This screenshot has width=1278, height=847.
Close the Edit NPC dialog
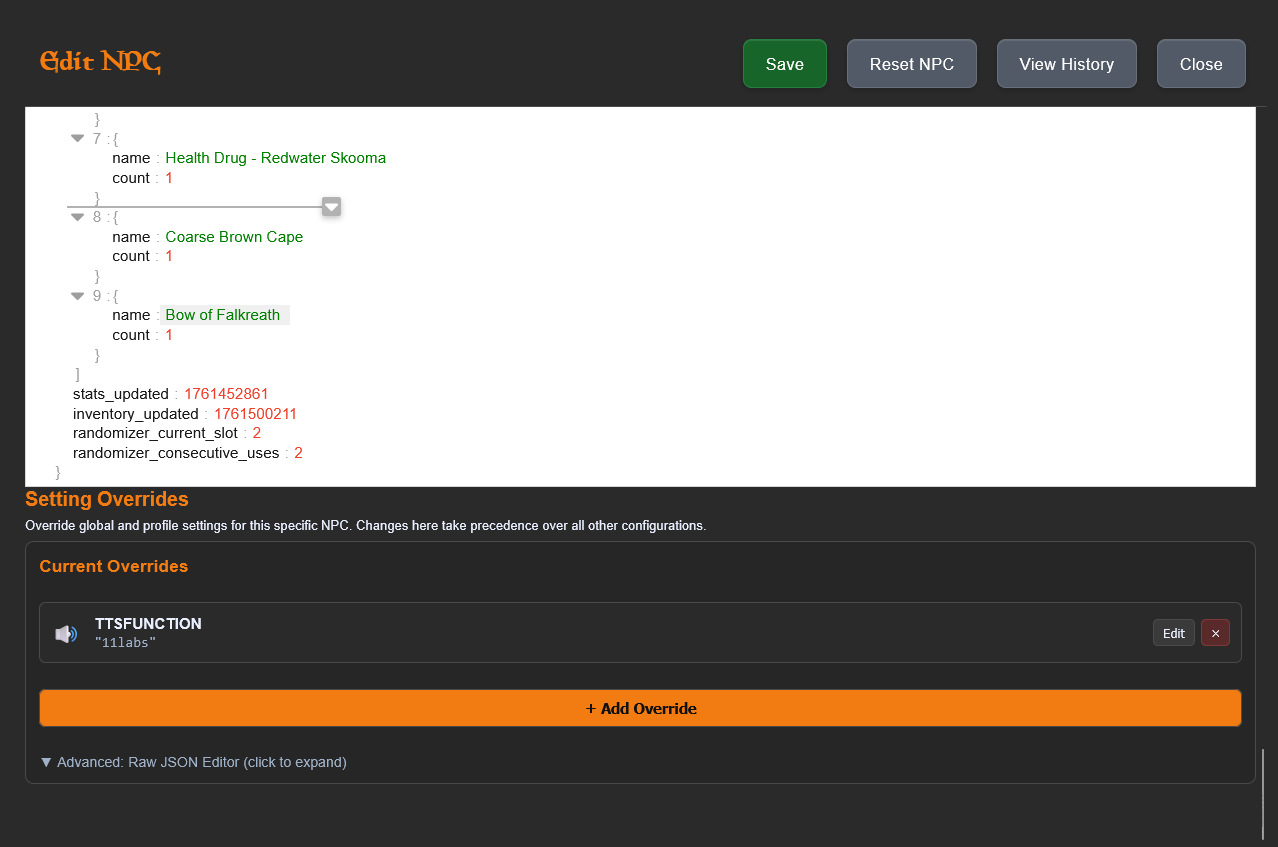pyautogui.click(x=1200, y=64)
